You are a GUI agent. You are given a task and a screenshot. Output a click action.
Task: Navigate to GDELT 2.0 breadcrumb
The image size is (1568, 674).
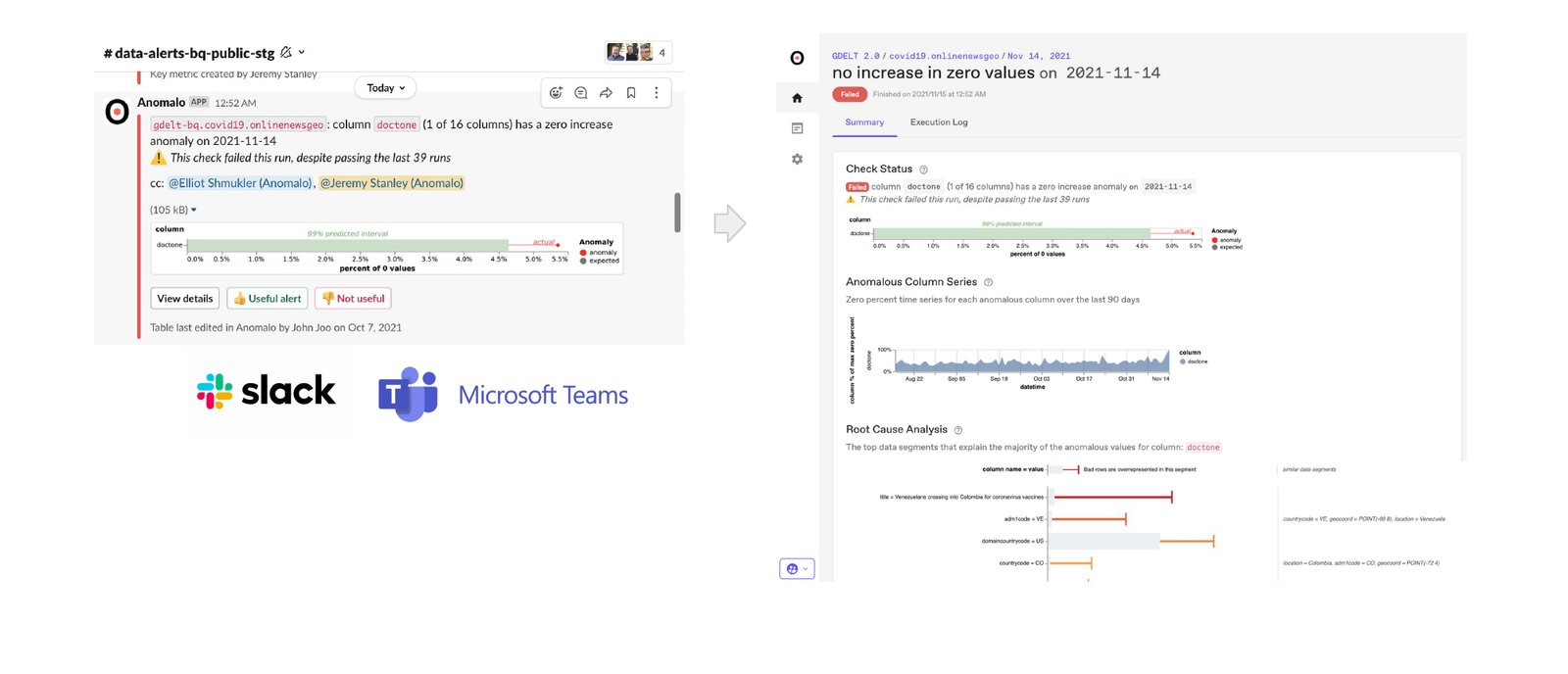point(856,56)
